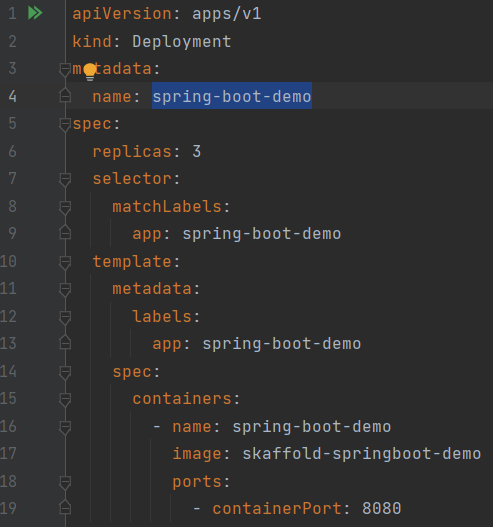The image size is (493, 527).
Task: Click the fold end marker on line 9
Action: pyautogui.click(x=65, y=233)
